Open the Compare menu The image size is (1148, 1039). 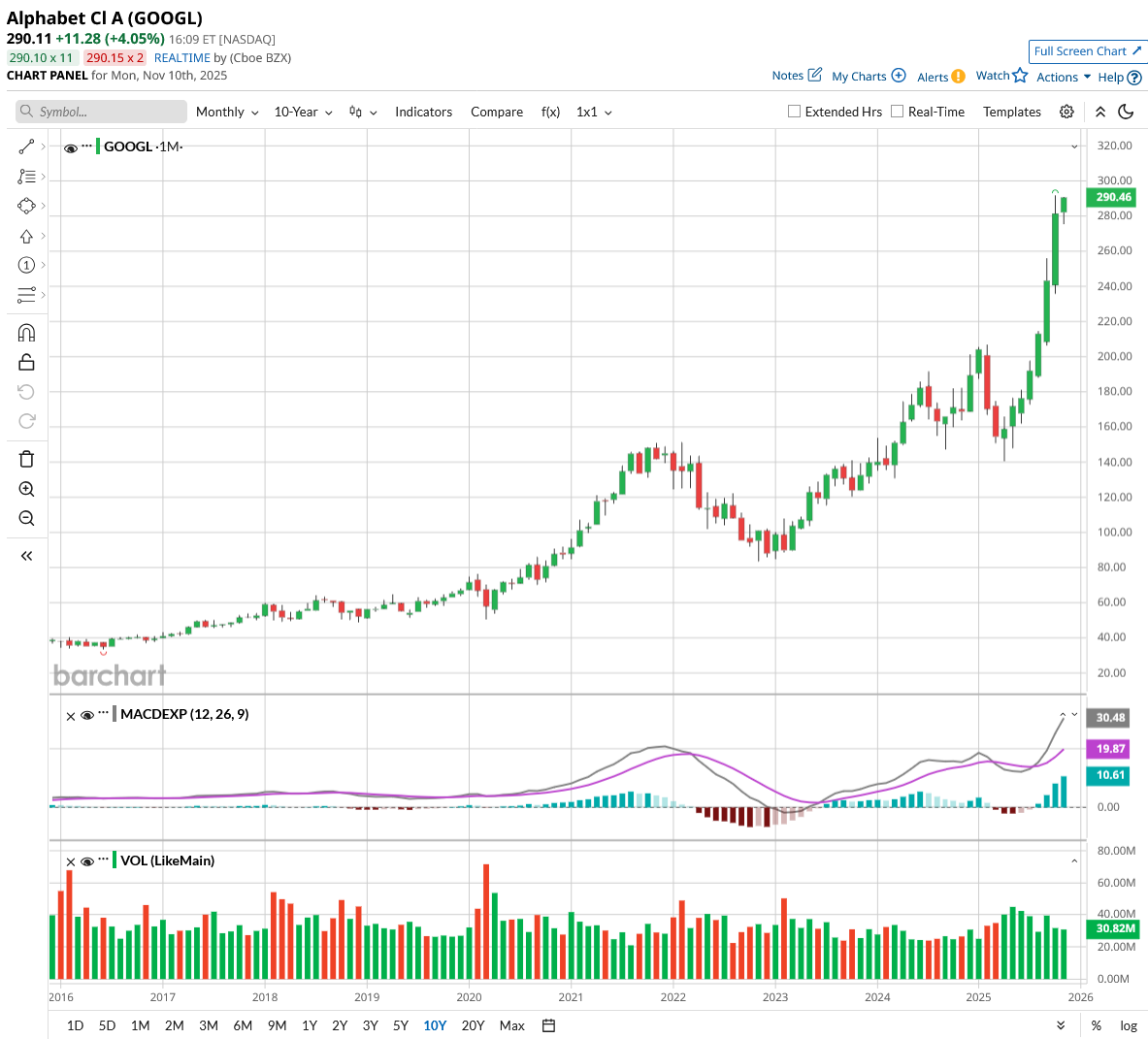(x=497, y=112)
